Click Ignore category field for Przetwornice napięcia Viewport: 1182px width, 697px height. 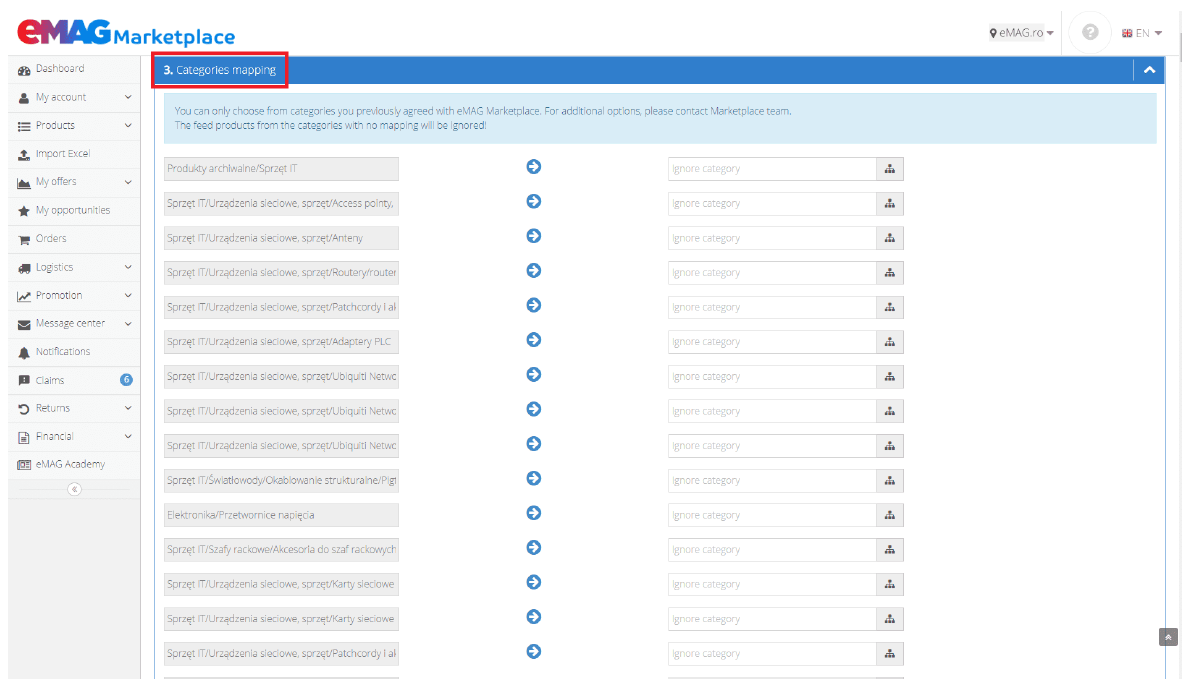(772, 515)
